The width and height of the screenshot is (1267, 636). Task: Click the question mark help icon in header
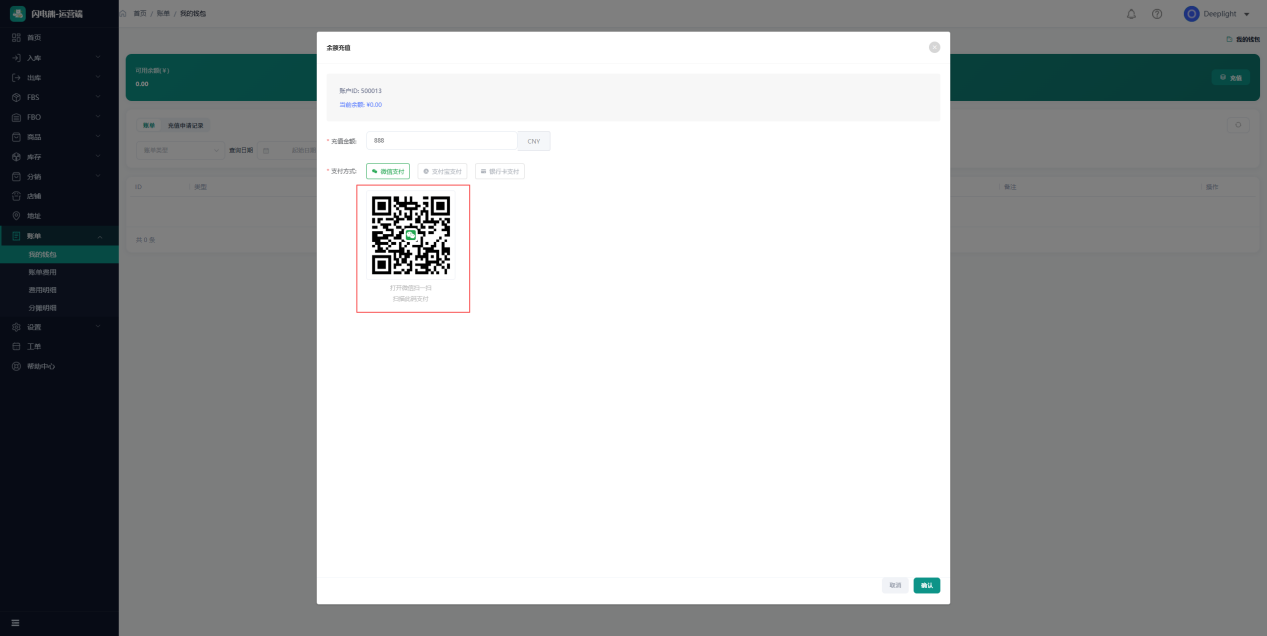(x=1157, y=14)
